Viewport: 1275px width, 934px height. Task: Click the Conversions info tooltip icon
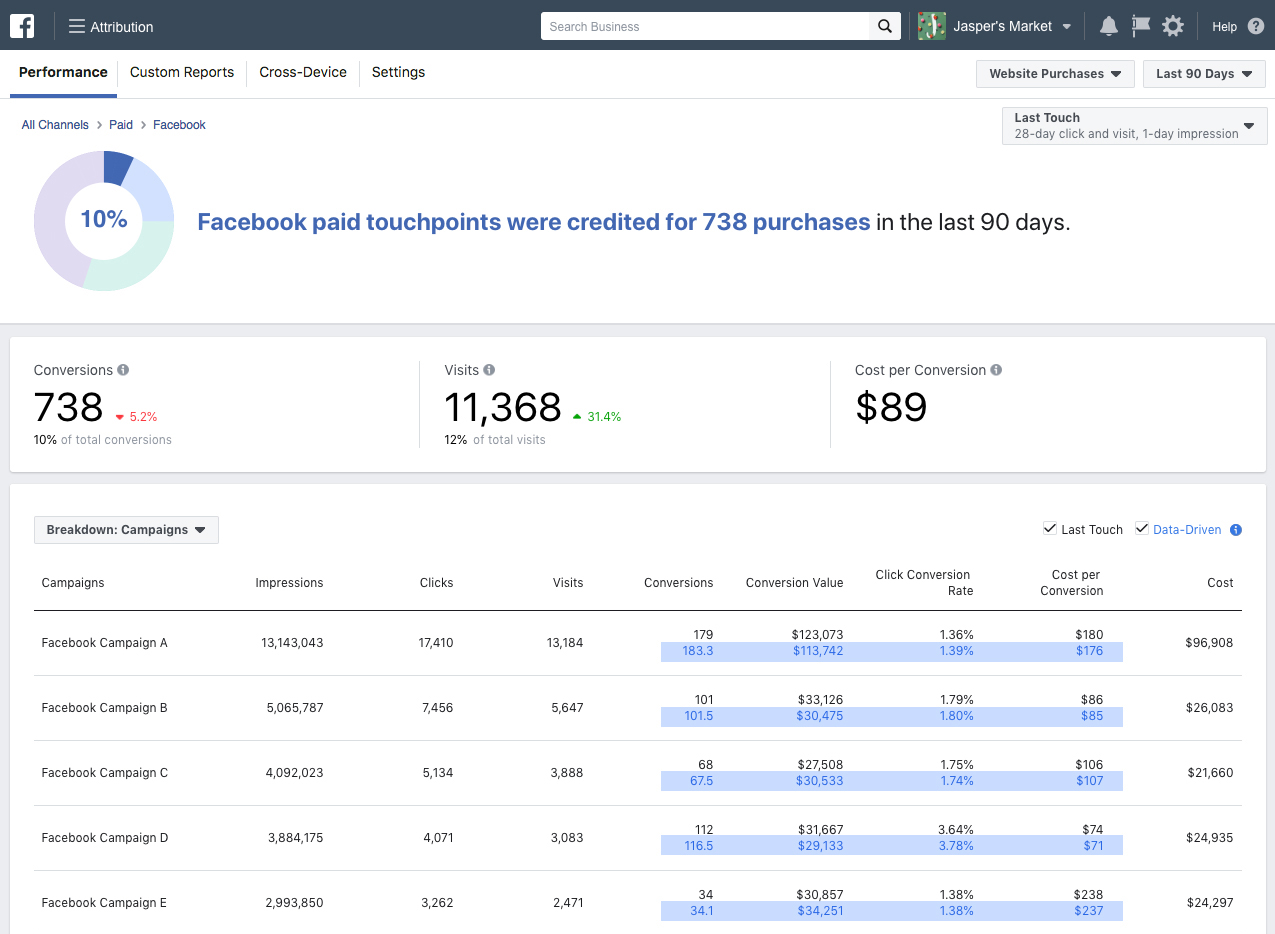click(122, 369)
